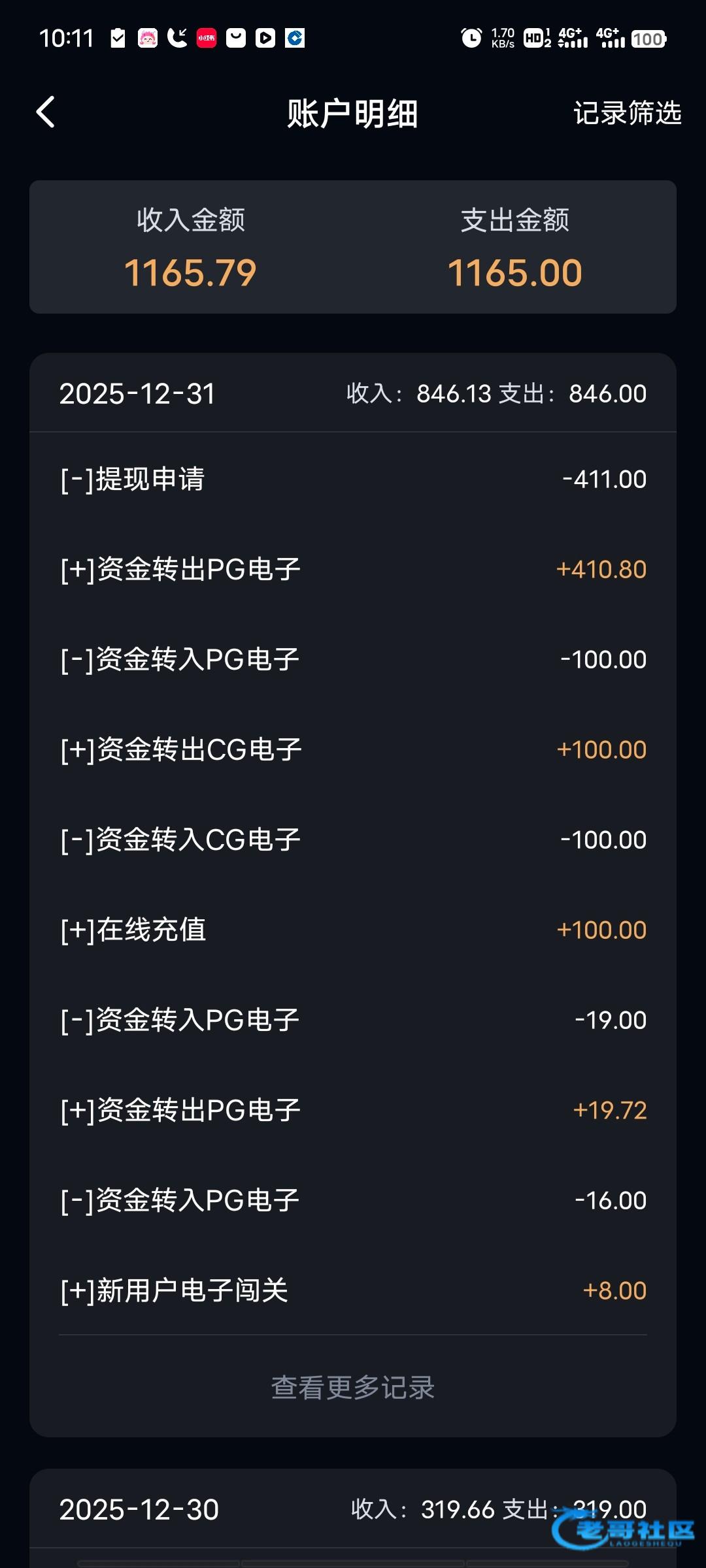706x1568 pixels.
Task: Tap the alarm clock status icon
Action: pos(471,39)
